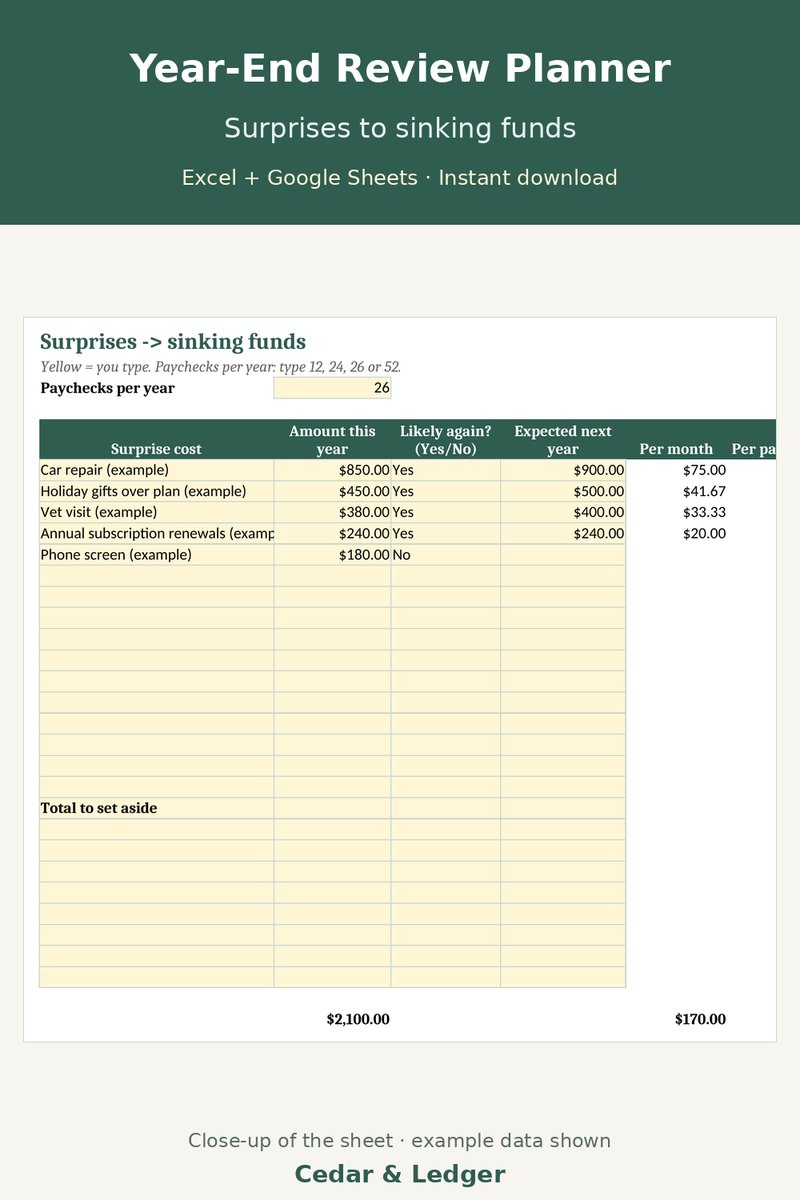Click the 'Cedar & Ledger' brand name

pyautogui.click(x=400, y=1174)
